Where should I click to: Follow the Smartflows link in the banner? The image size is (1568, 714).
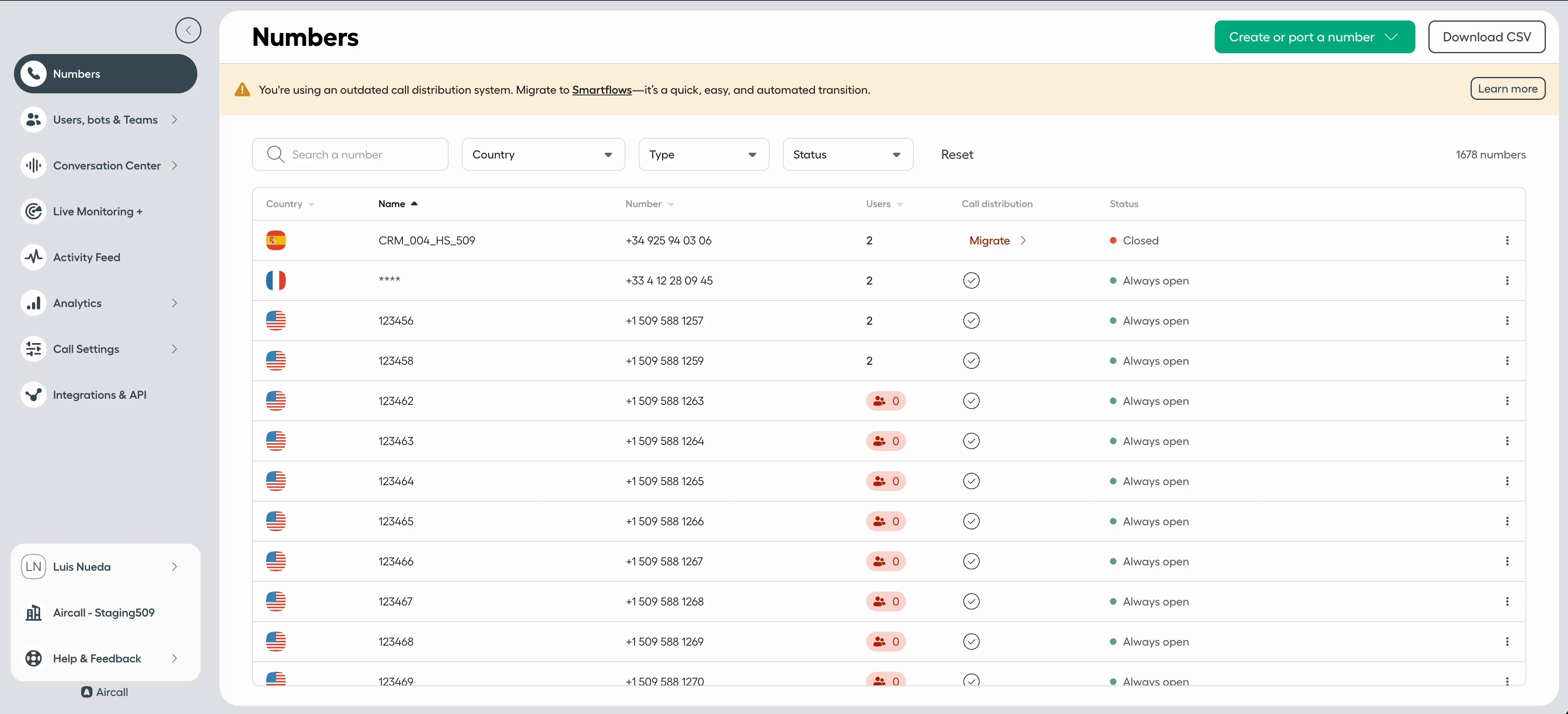coord(601,90)
